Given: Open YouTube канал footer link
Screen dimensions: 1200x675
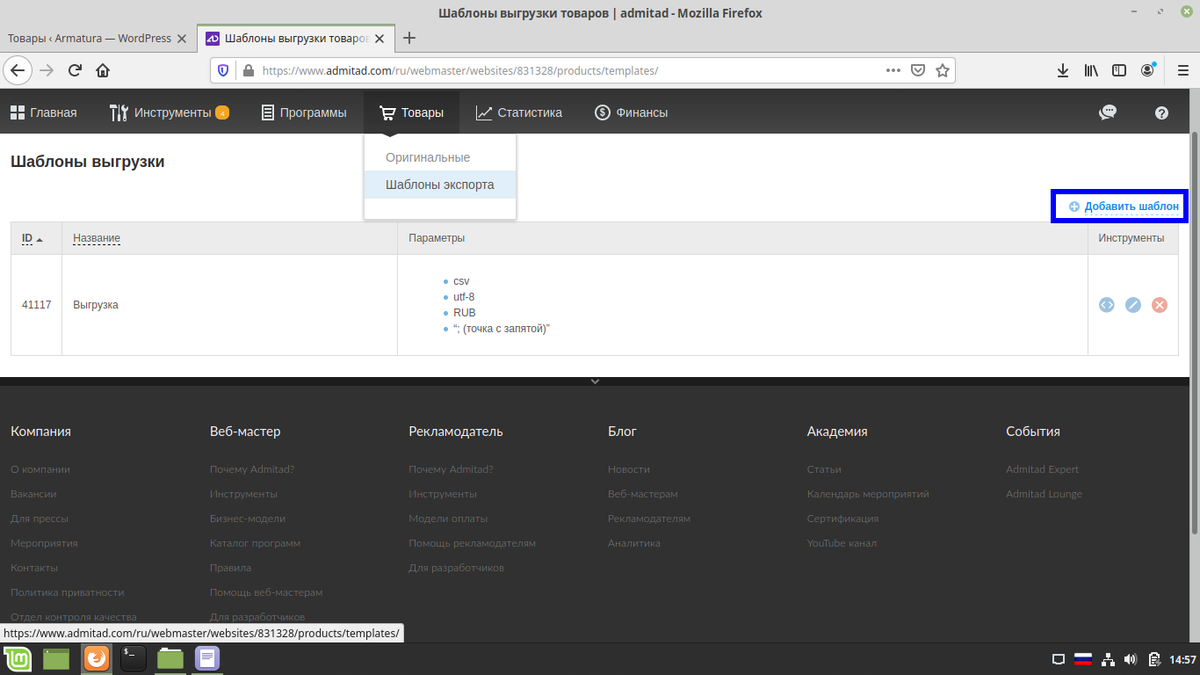Looking at the screenshot, I should pyautogui.click(x=842, y=543).
